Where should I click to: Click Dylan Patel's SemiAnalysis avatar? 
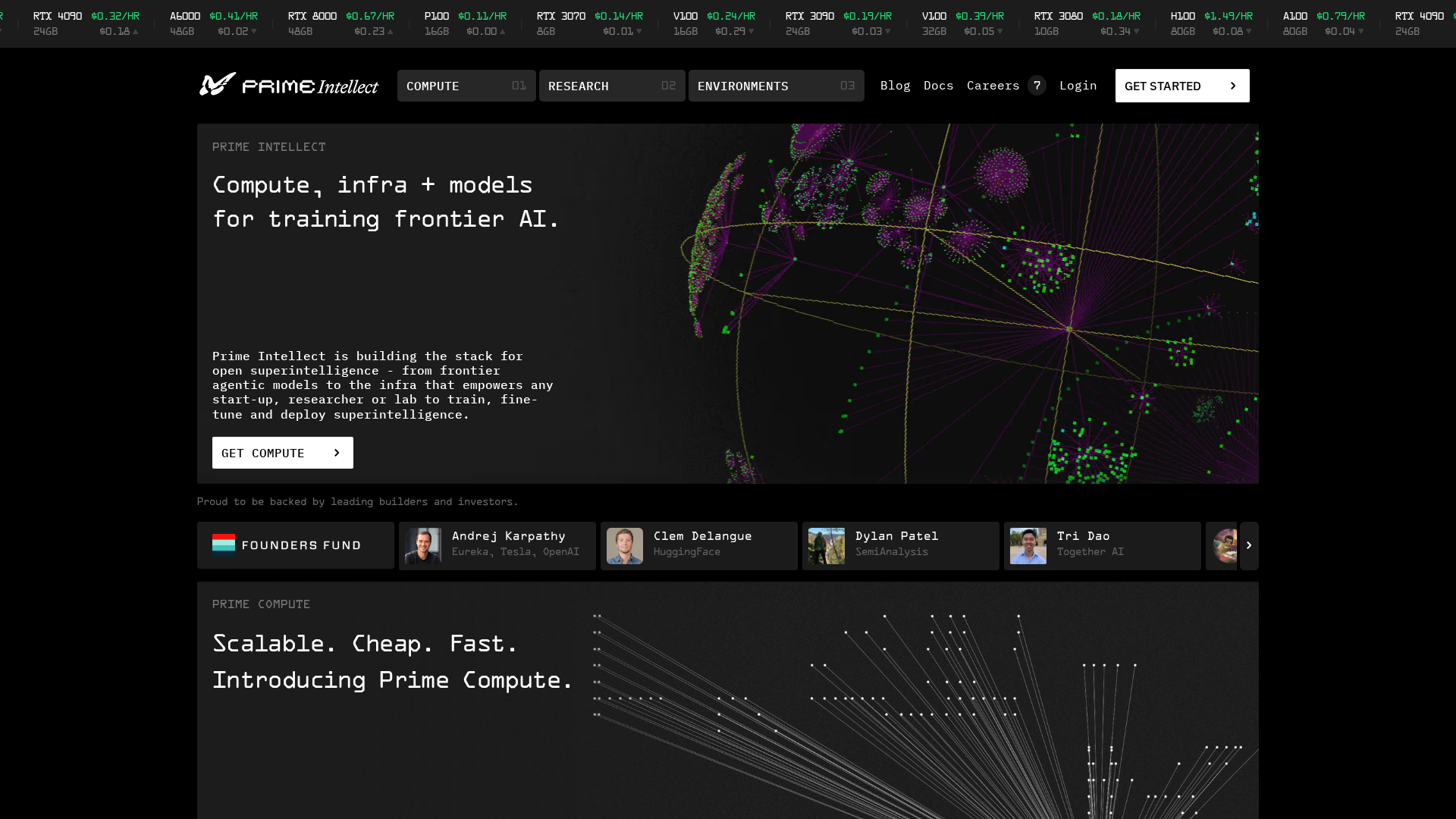click(827, 545)
